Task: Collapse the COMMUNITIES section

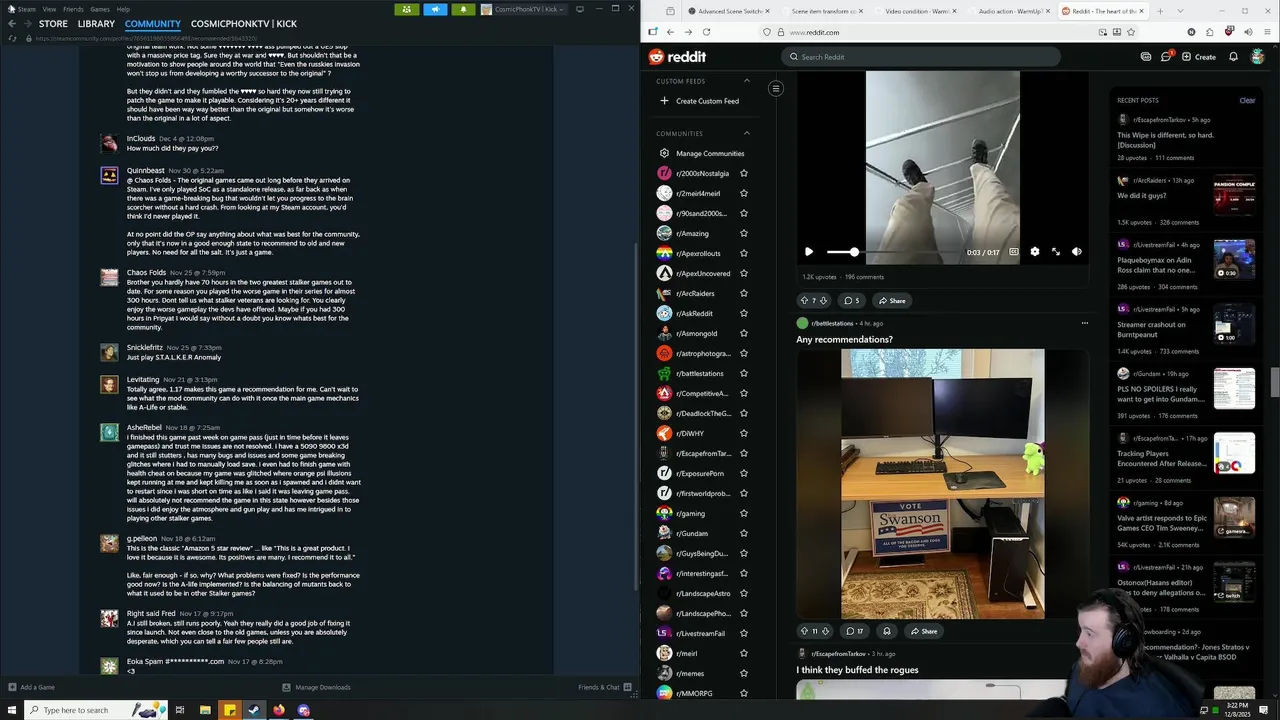Action: click(x=746, y=133)
